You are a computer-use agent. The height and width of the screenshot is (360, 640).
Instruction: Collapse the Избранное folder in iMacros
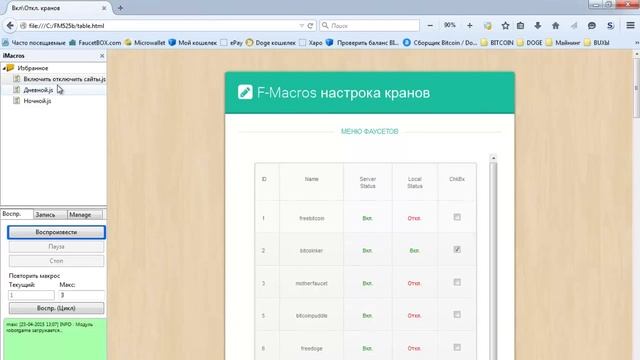4,68
